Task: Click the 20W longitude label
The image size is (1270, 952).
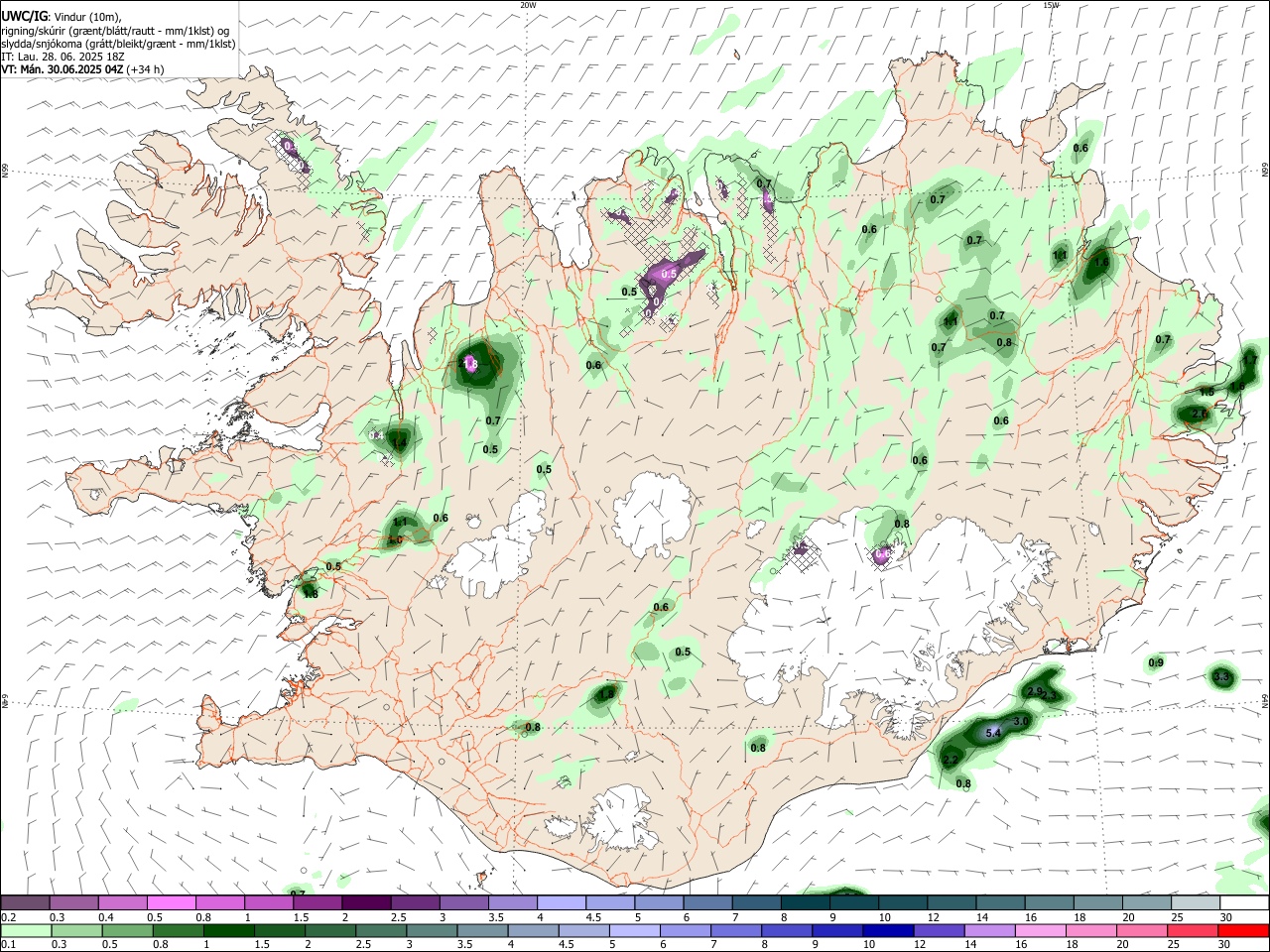Action: (x=528, y=5)
